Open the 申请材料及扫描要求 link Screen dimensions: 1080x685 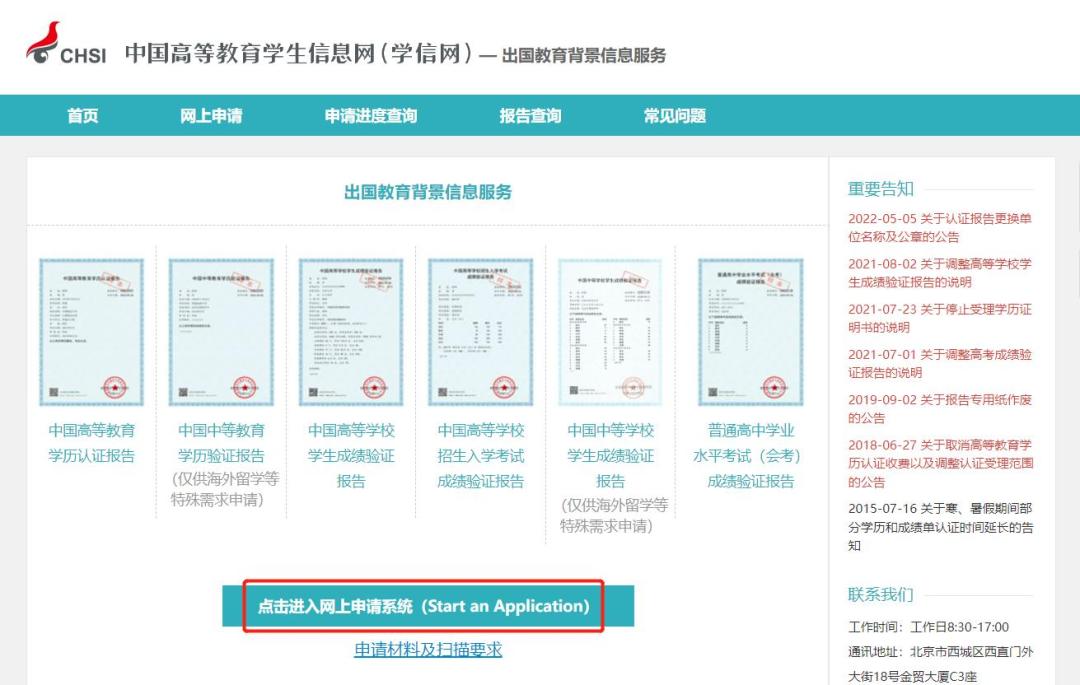[428, 649]
